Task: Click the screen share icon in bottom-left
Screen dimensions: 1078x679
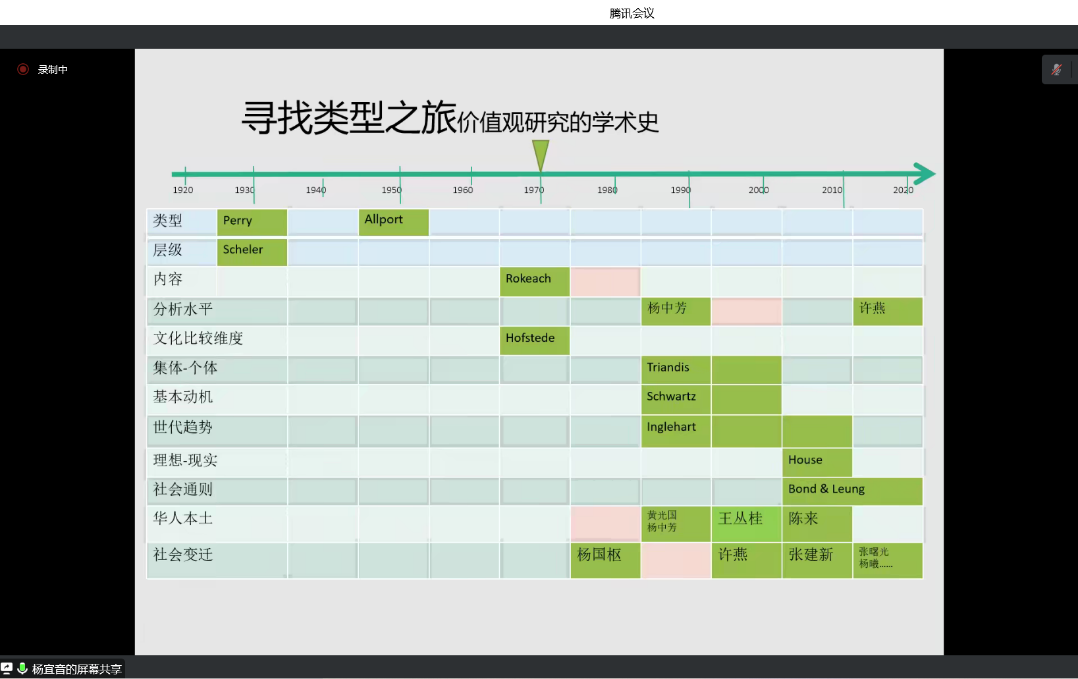Action: [7, 669]
